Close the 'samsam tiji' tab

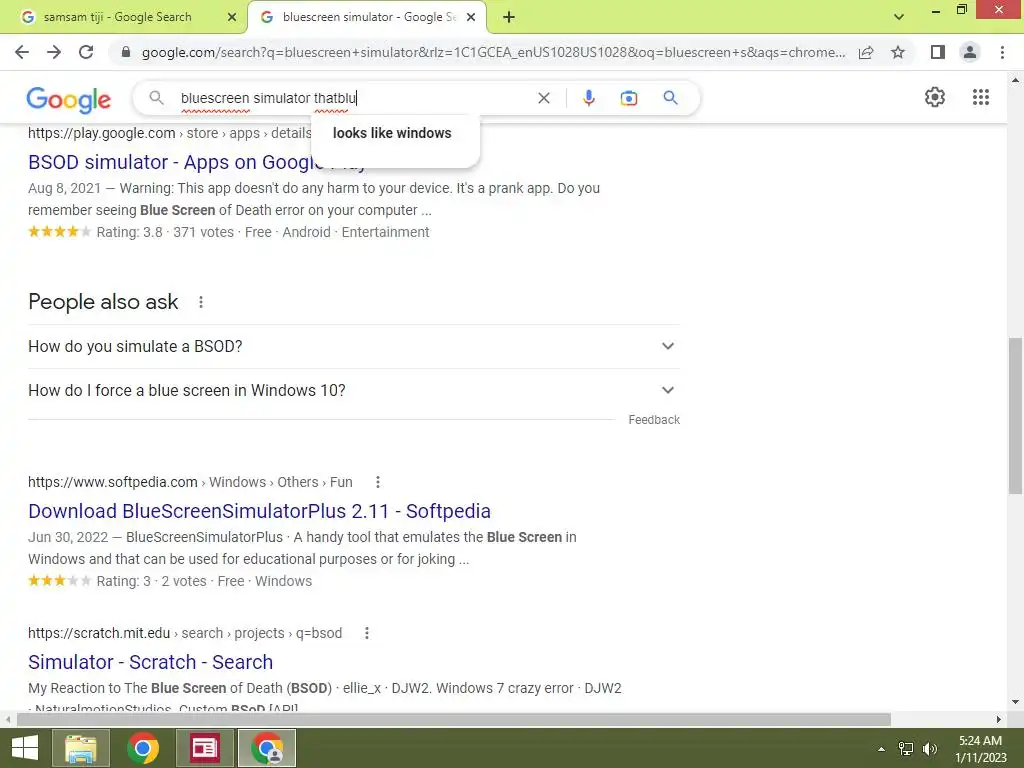coord(232,17)
